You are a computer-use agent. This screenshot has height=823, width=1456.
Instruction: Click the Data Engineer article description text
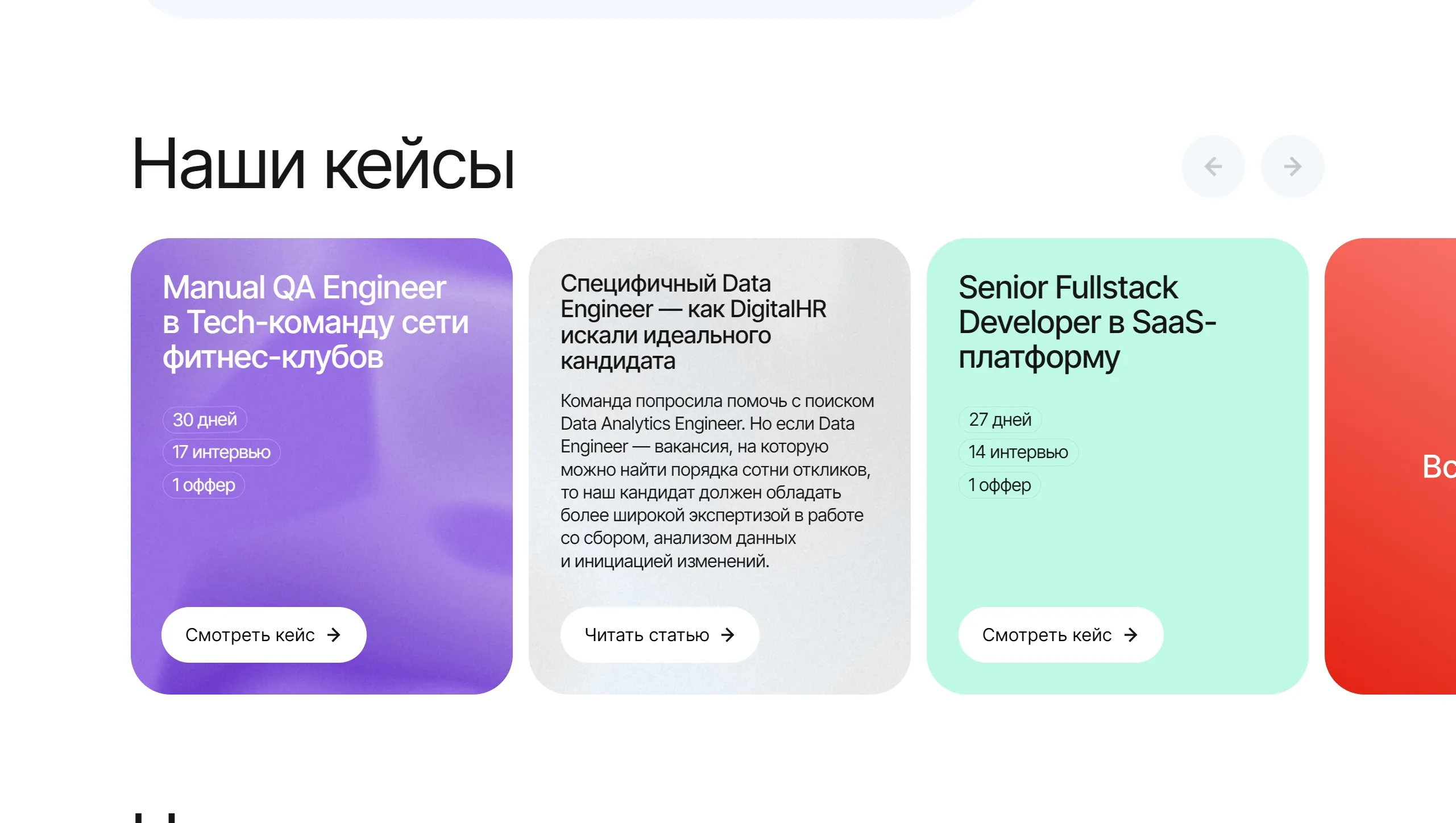coord(716,480)
